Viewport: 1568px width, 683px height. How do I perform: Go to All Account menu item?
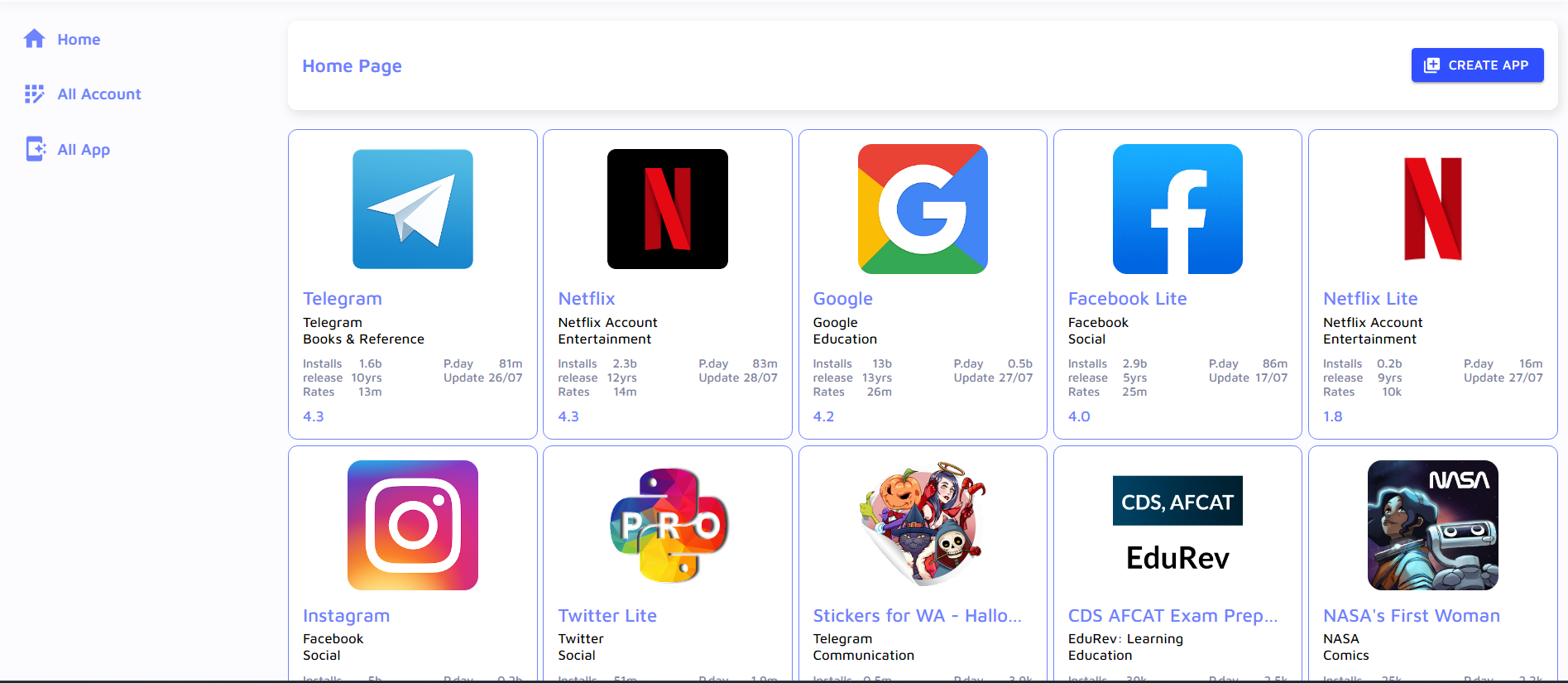coord(99,94)
